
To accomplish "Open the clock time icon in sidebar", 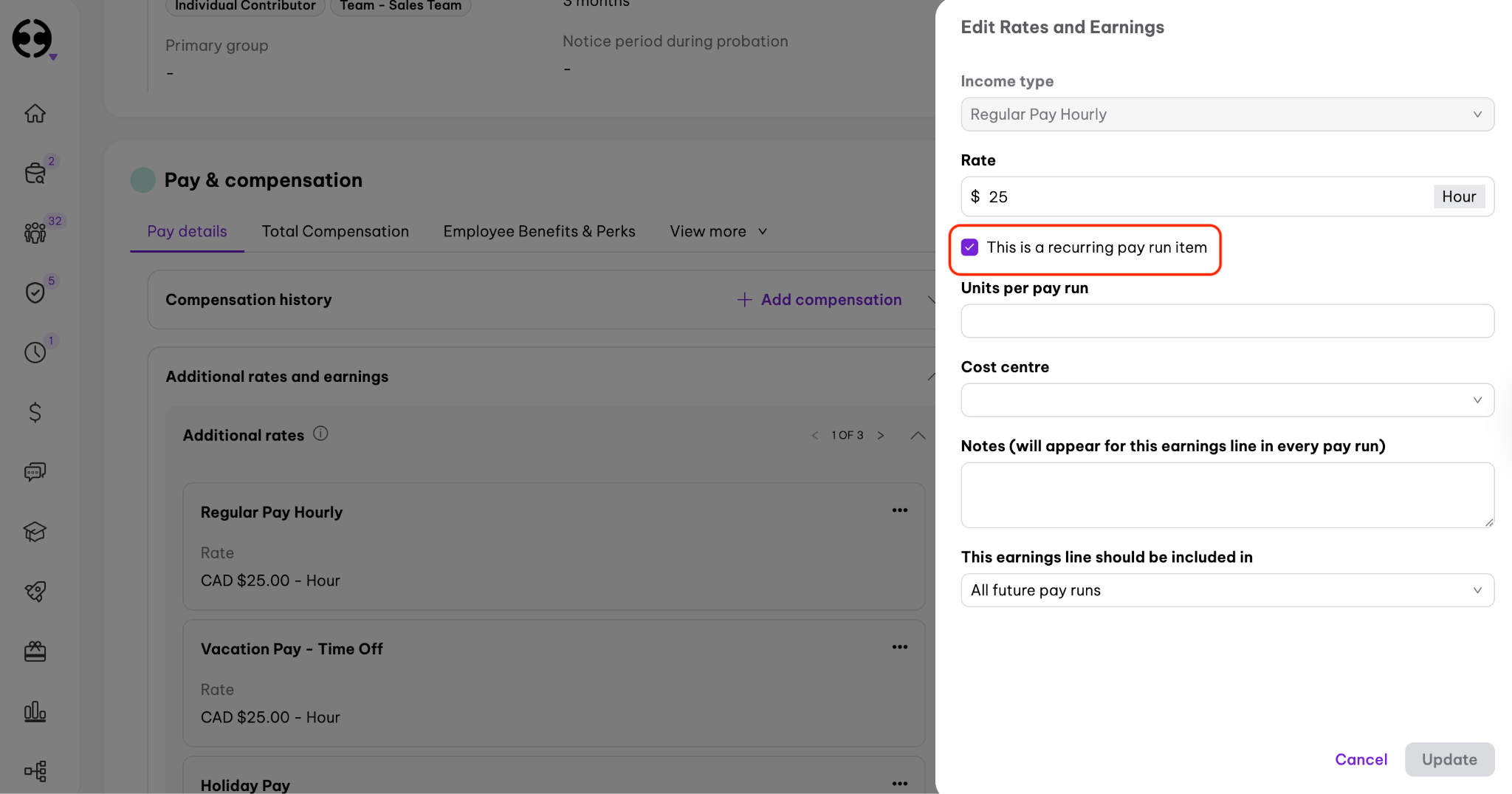I will tap(35, 352).
